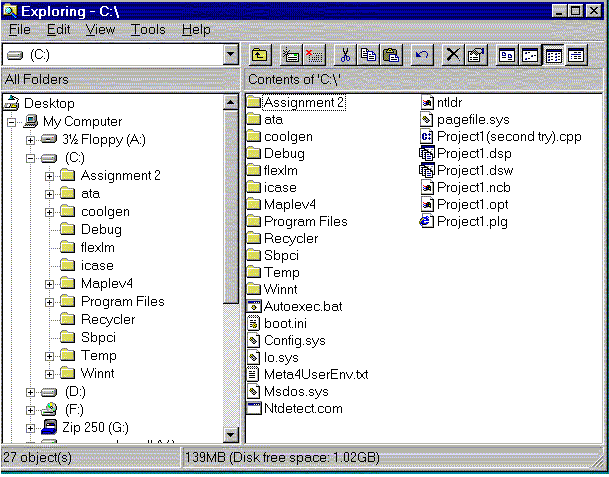
Task: Switch to Details view
Action: coord(576,56)
